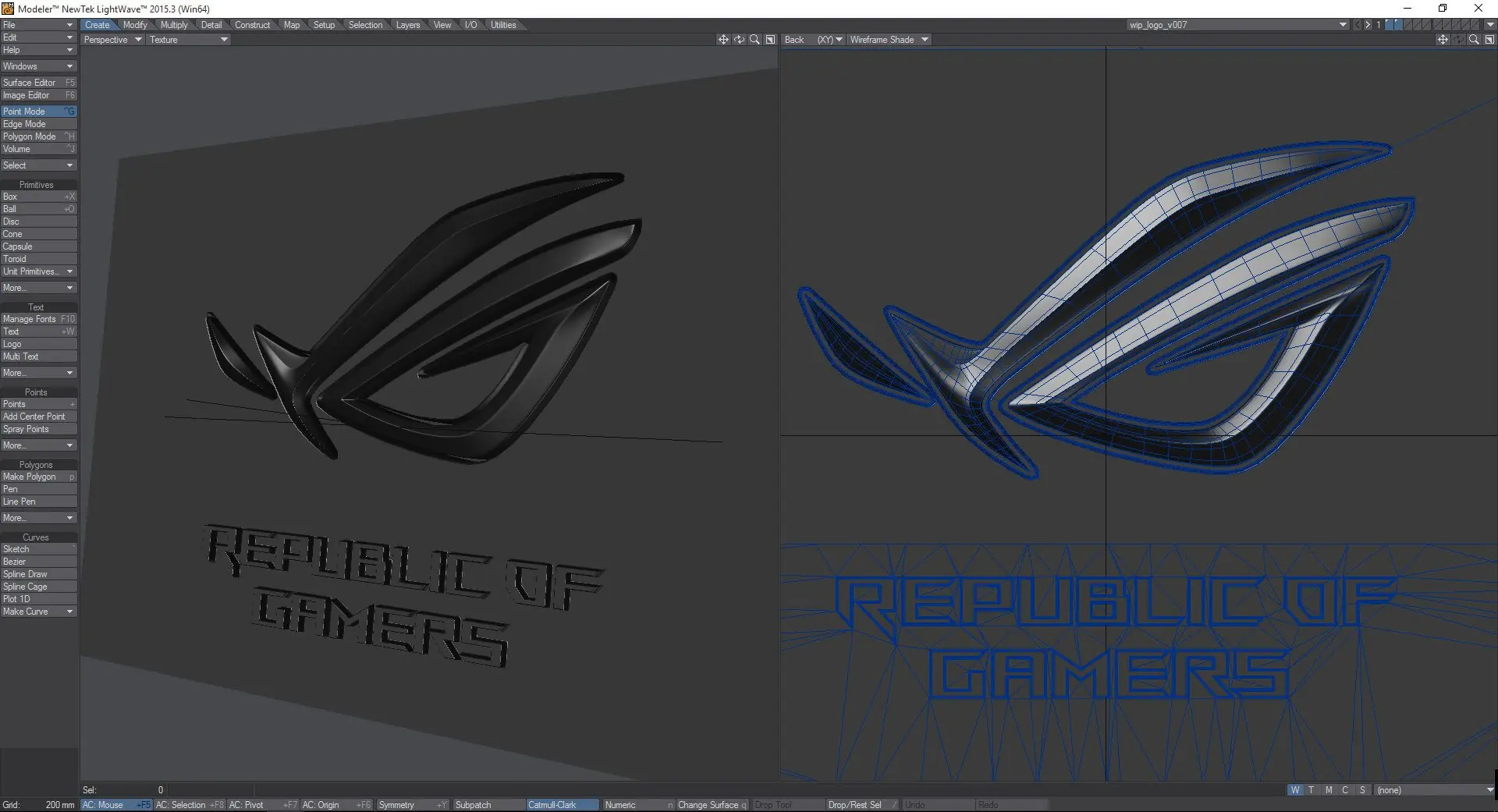Click the 200 mm Grid value
Image resolution: width=1498 pixels, height=812 pixels.
click(60, 805)
